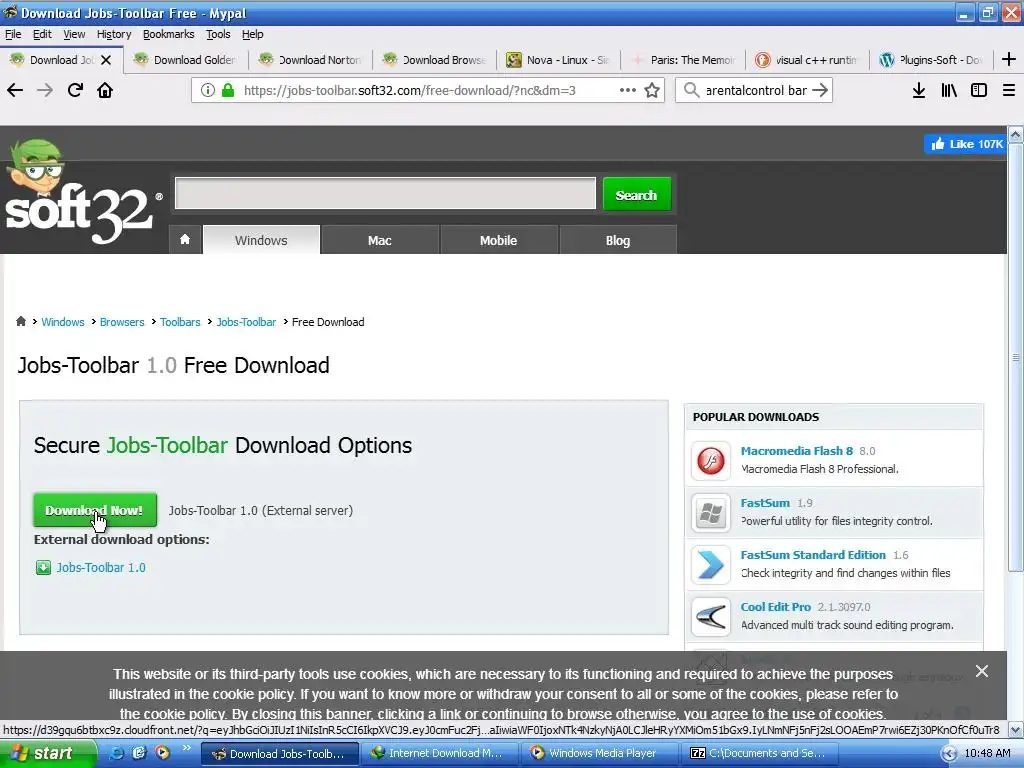Go to the browser home page

[x=105, y=90]
